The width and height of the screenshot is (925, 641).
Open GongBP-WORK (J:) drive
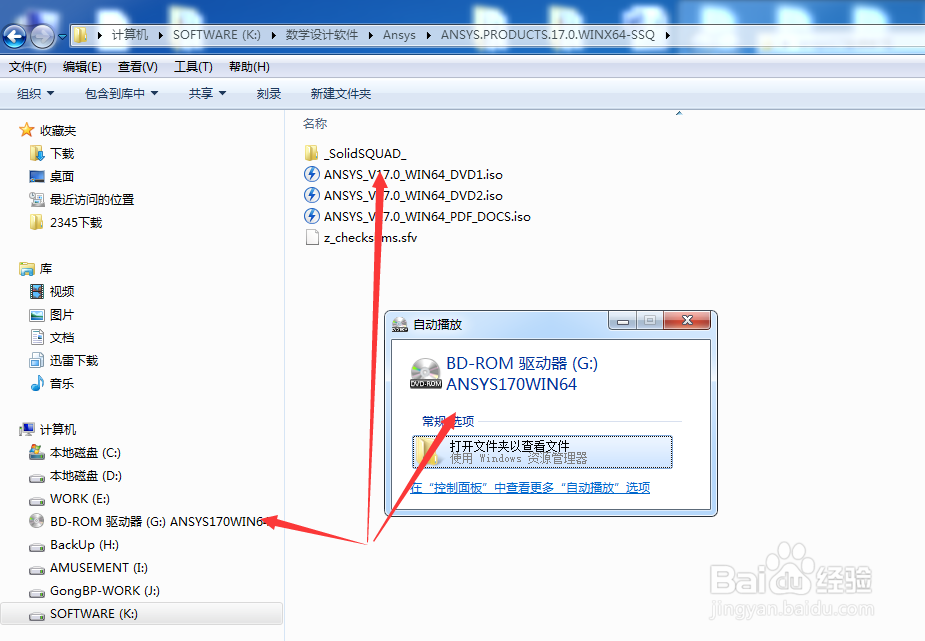pyautogui.click(x=104, y=590)
